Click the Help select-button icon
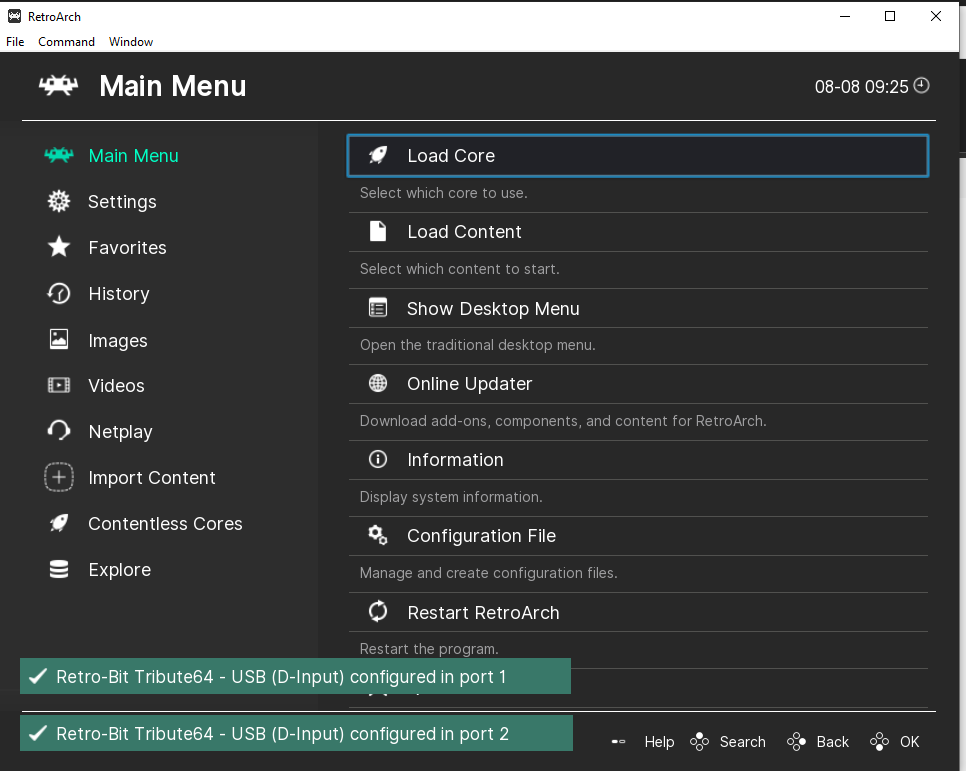The height and width of the screenshot is (771, 966). click(x=619, y=741)
